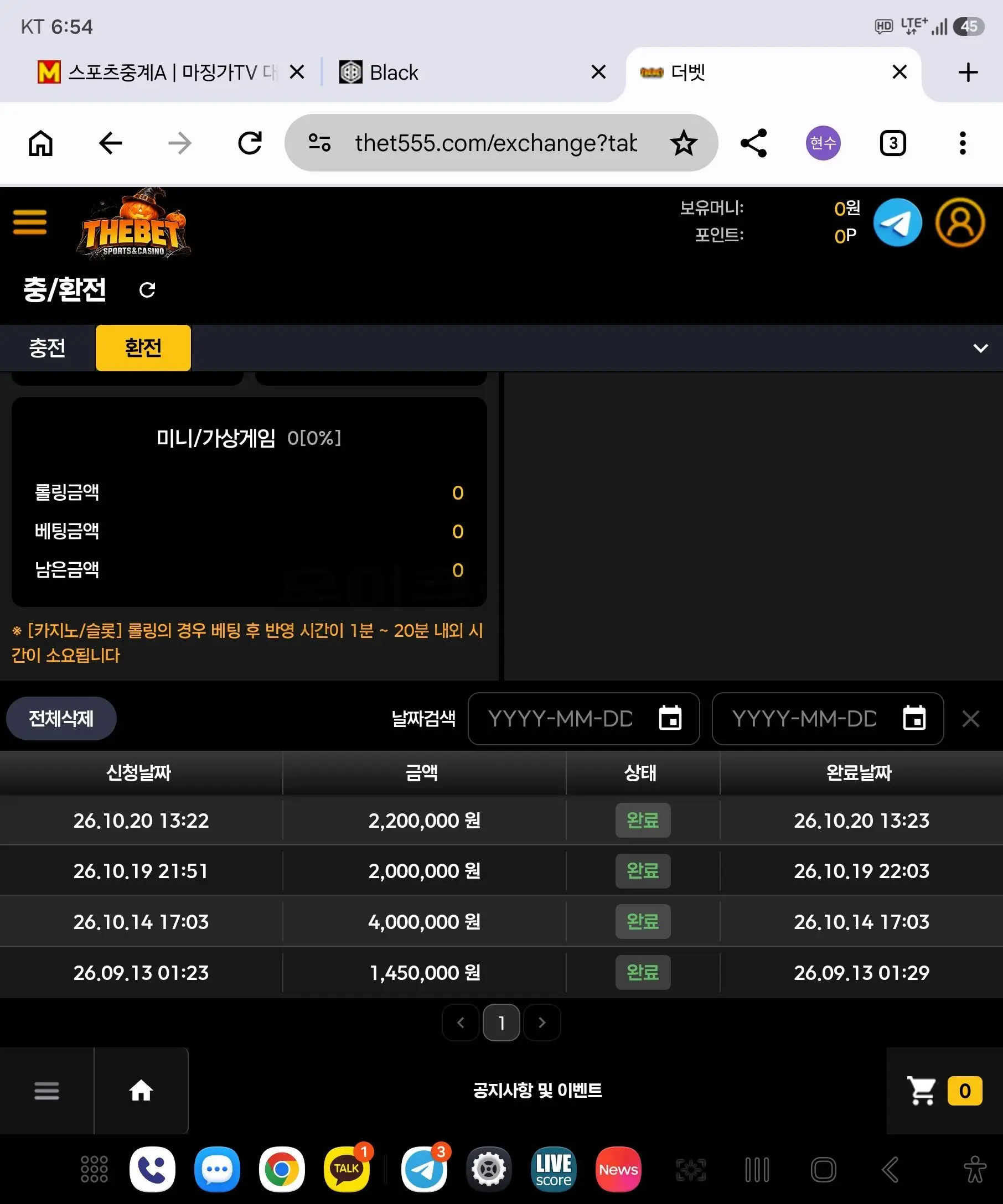Focus the end date YYYY-MM-DD field
Screen dimensions: 1003x1204
click(828, 718)
